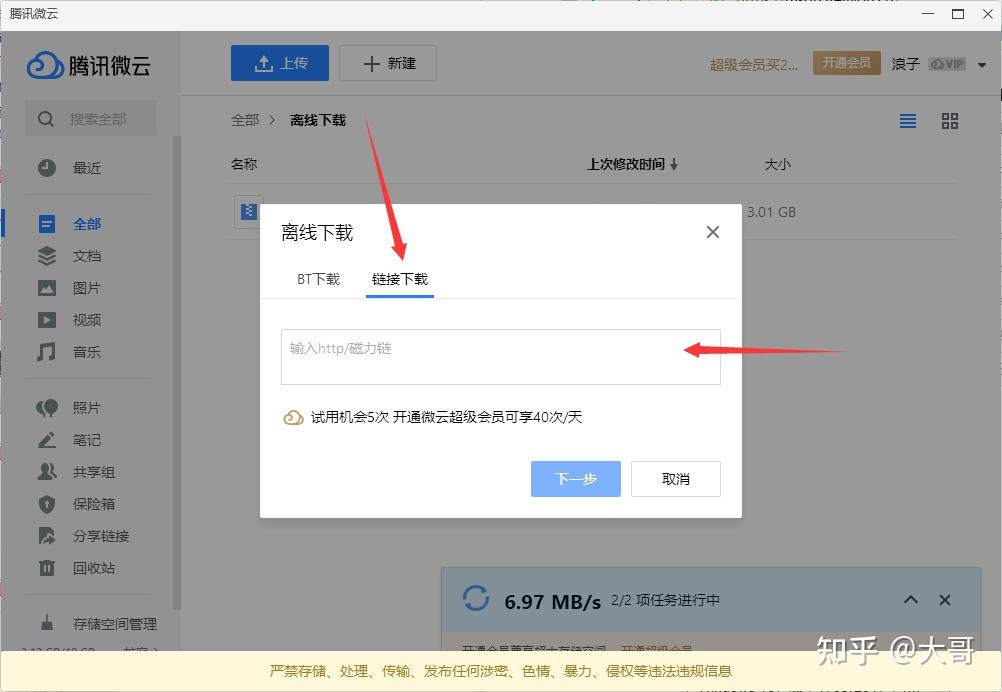Screen dimensions: 1002x692
Task: Click the VIP badge beside 浪子
Action: tap(947, 64)
